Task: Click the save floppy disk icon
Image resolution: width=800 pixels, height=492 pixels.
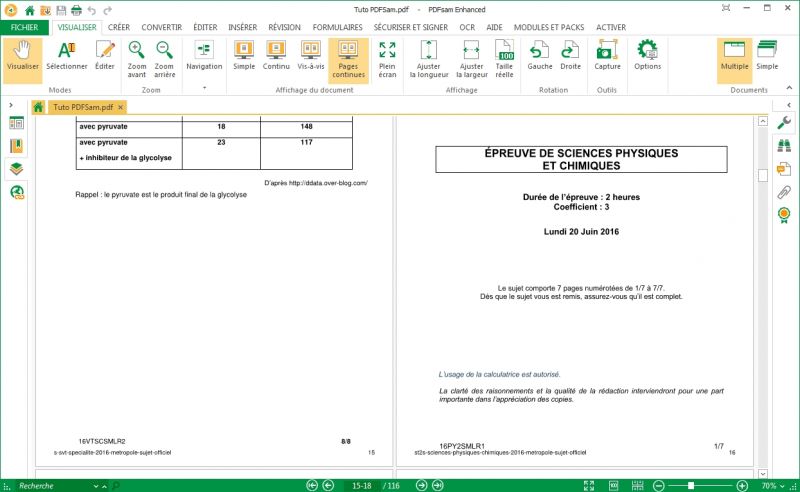Action: point(61,10)
